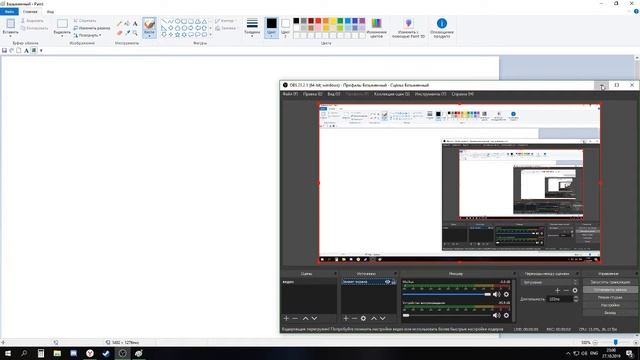The image size is (640, 360).
Task: Select Color 2 box in Paint
Action: point(285,28)
